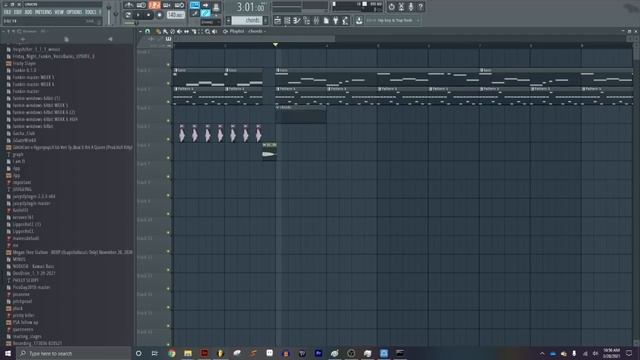
Task: Click the yellow playhead marker on timeline
Action: 276,44
